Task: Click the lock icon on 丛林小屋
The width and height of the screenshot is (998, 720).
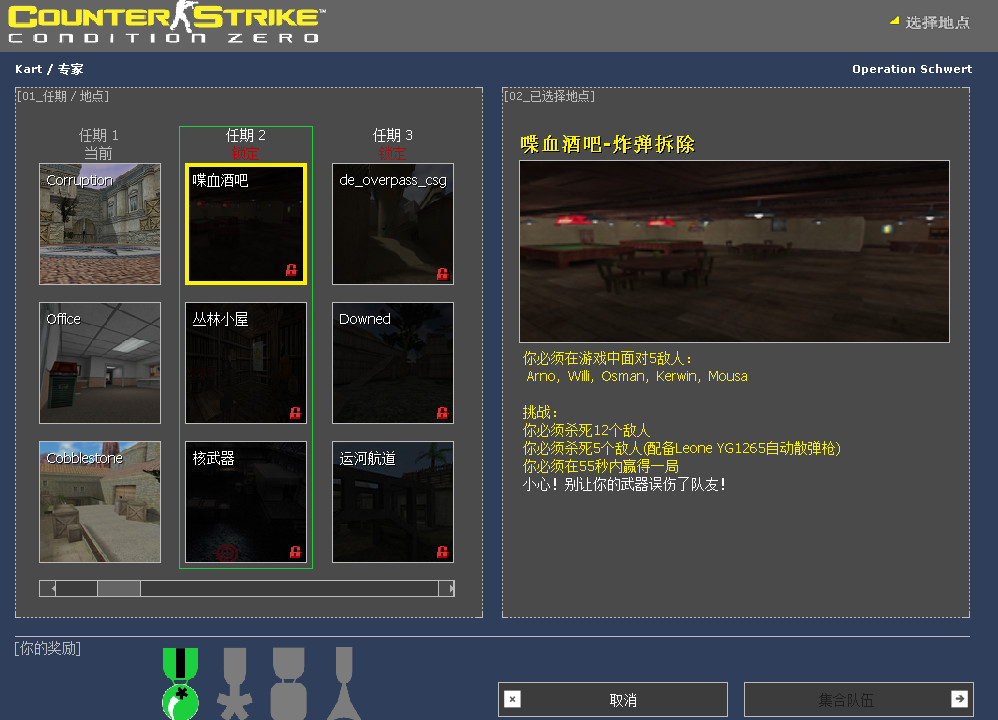Action: (295, 413)
